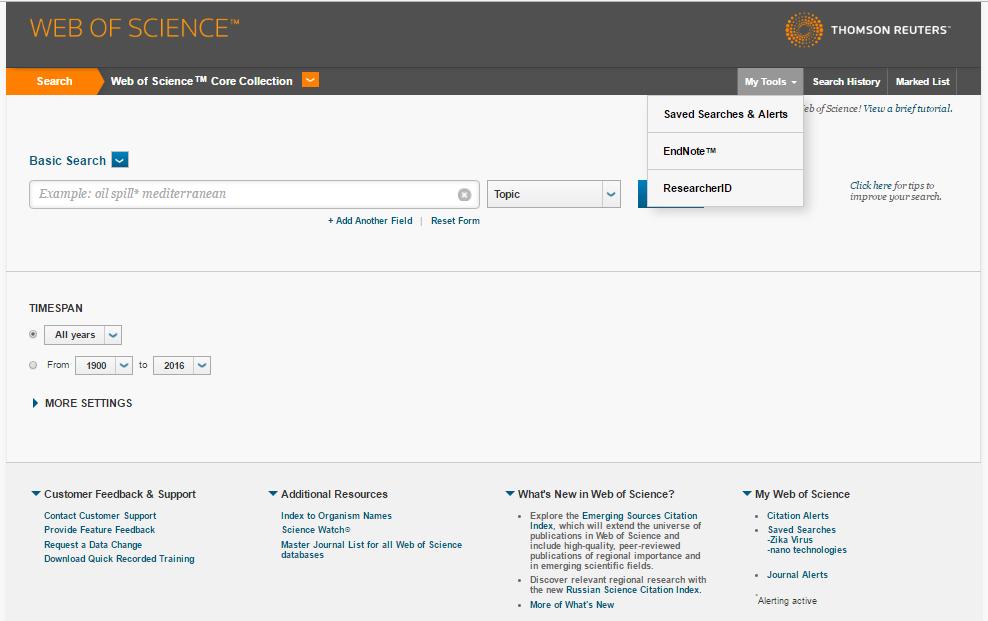Image resolution: width=988 pixels, height=621 pixels.
Task: Click into the search query input field
Action: pyautogui.click(x=254, y=194)
